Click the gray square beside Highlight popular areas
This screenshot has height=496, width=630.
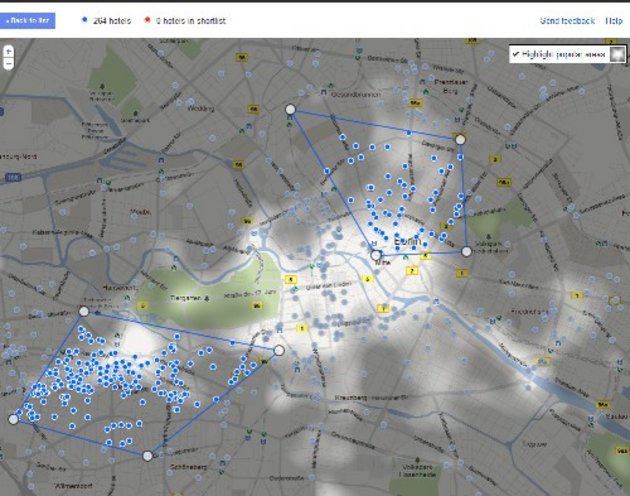click(618, 54)
